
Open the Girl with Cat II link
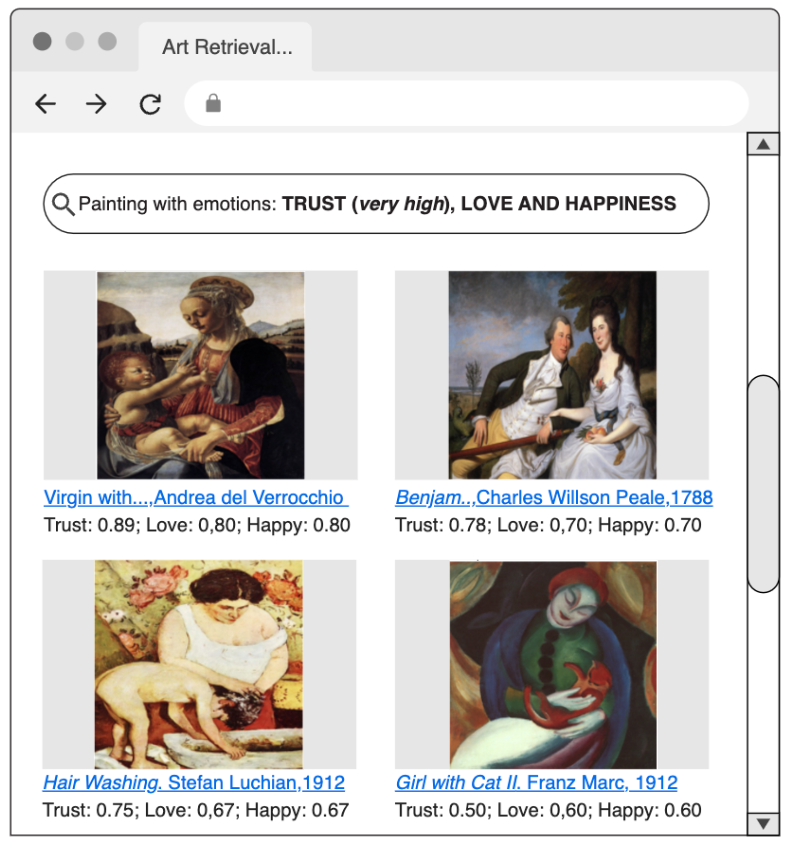coord(536,783)
